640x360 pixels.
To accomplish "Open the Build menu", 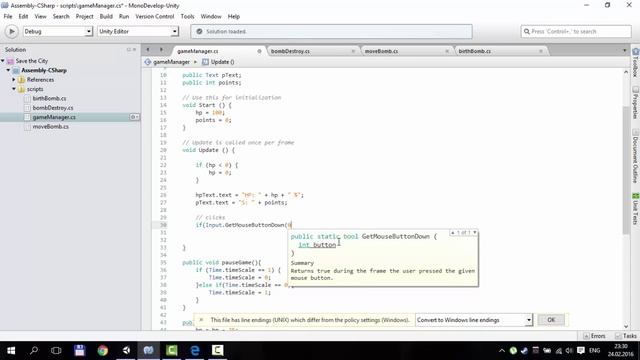I will [106, 16].
